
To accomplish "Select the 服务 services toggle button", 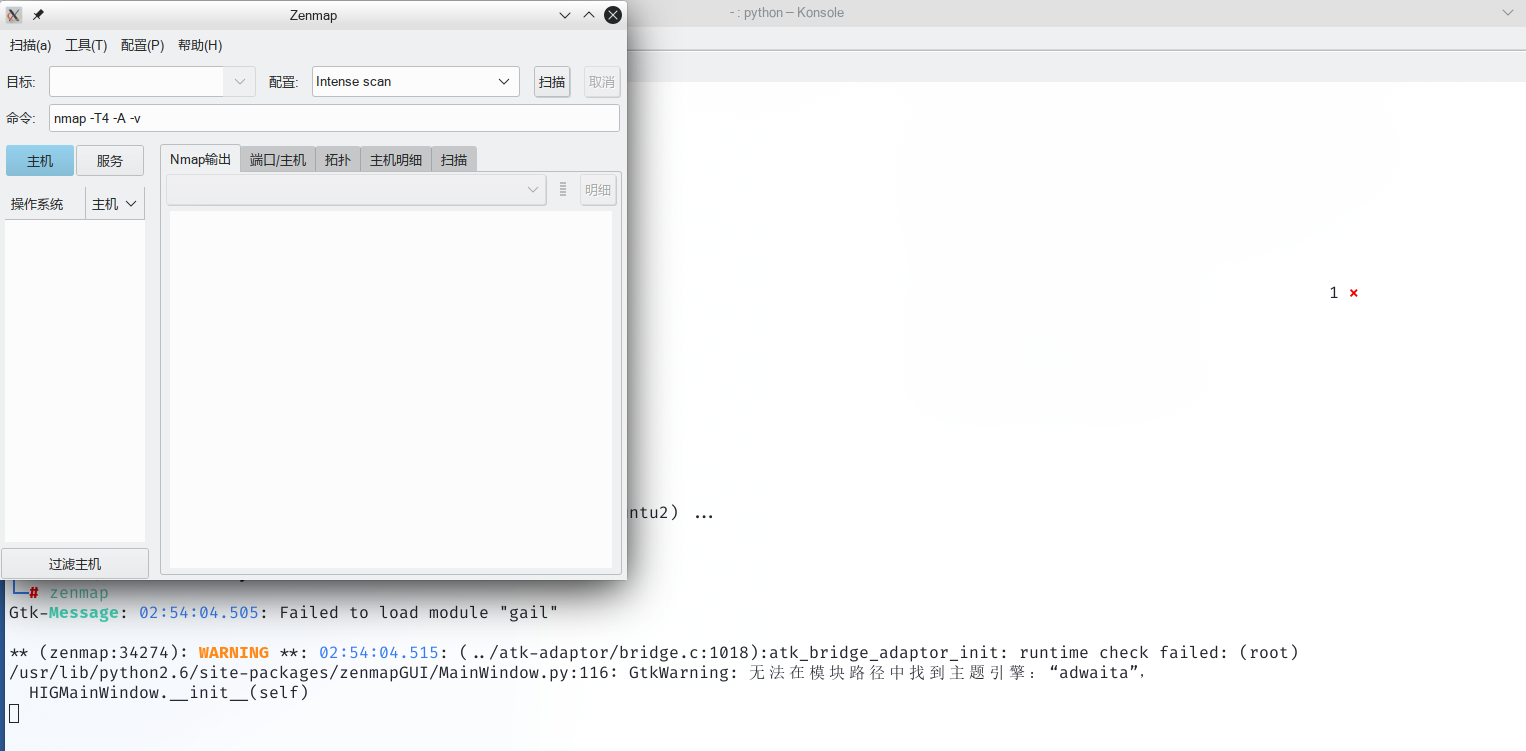I will tap(110, 161).
